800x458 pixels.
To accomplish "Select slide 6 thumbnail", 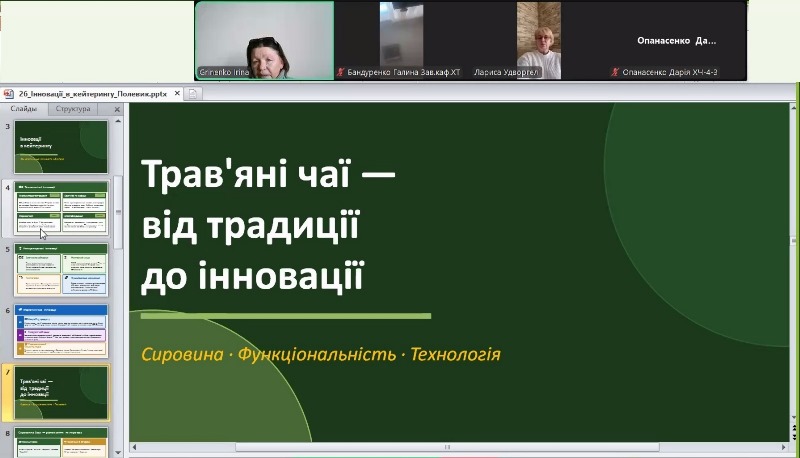I will (61, 331).
